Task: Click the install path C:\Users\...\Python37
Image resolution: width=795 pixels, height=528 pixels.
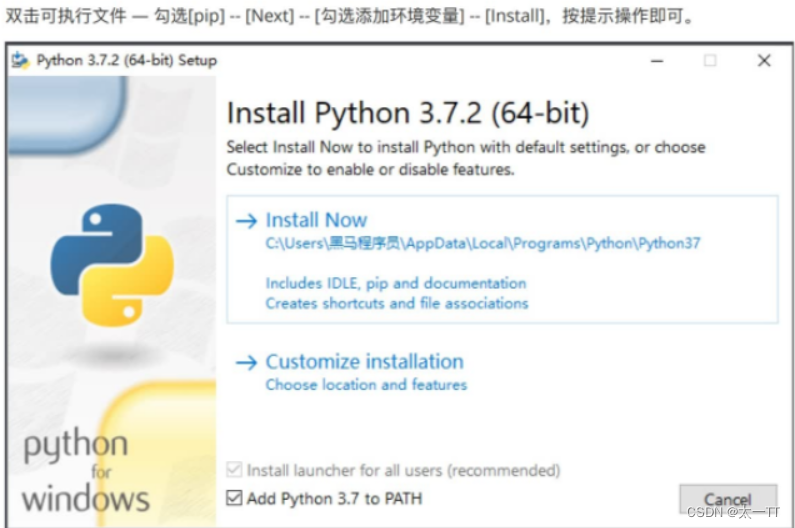Action: click(x=483, y=243)
